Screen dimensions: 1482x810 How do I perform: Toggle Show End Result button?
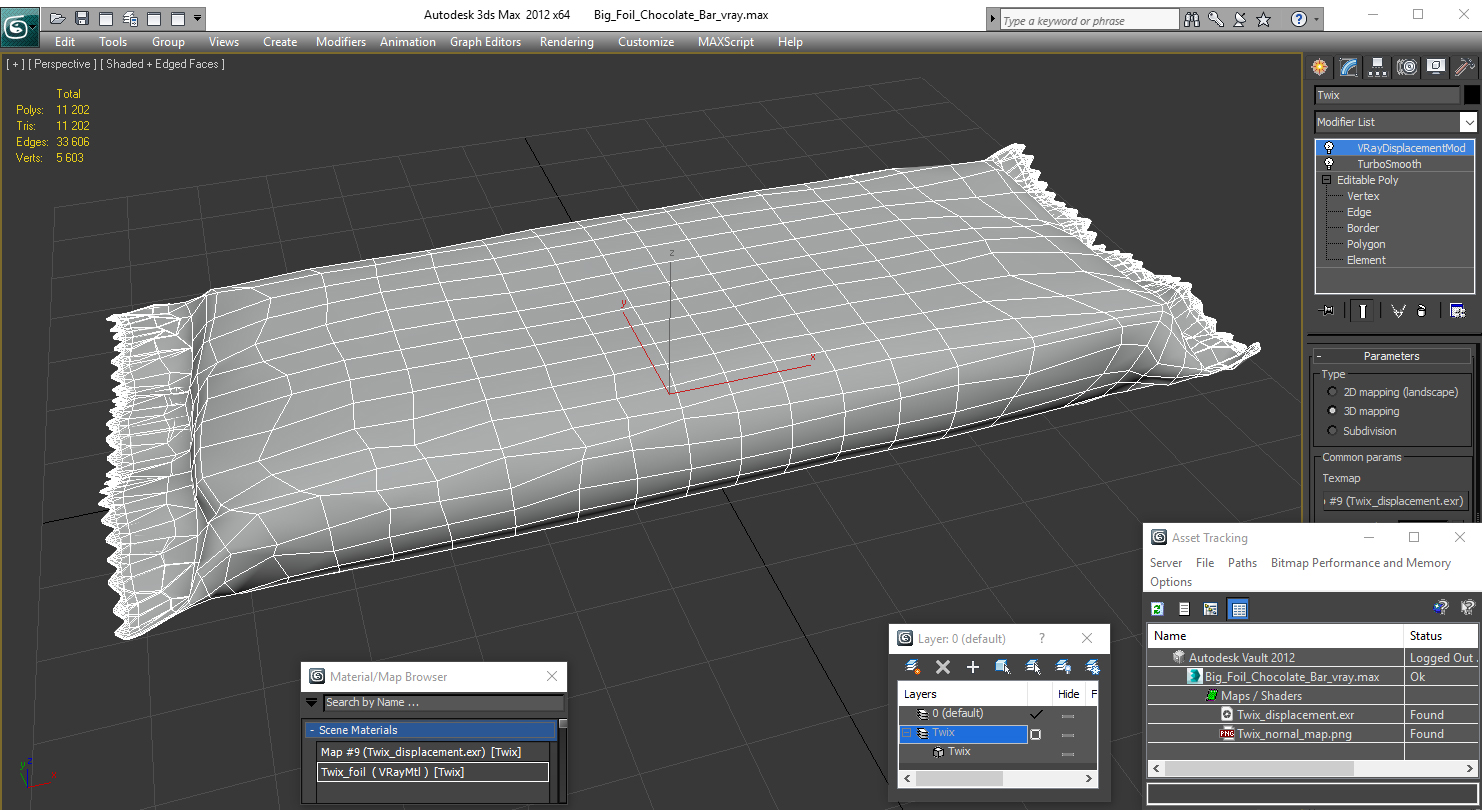click(1363, 311)
